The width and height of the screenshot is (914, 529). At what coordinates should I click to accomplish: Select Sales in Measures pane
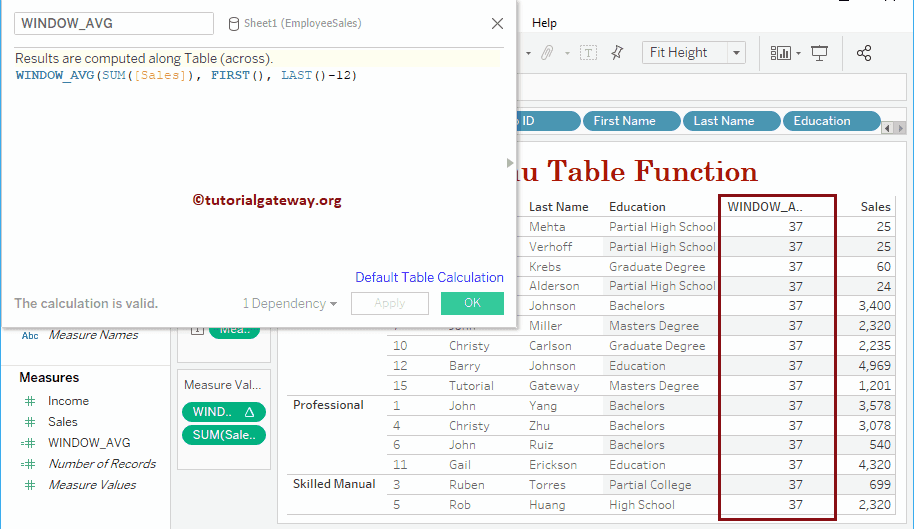click(x=62, y=422)
